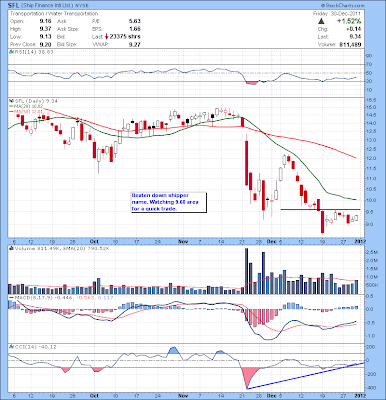Click the EPS value 1.66
386x400 pixels.
click(135, 29)
